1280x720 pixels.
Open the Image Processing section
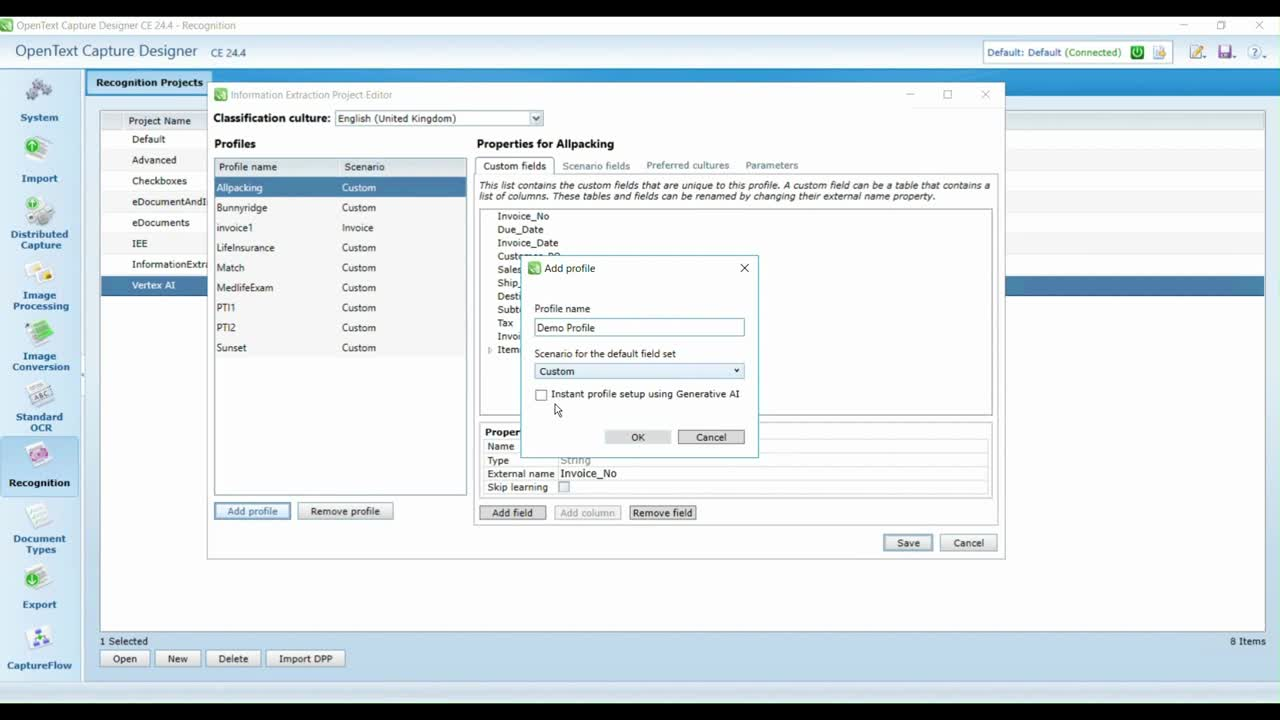pos(39,286)
